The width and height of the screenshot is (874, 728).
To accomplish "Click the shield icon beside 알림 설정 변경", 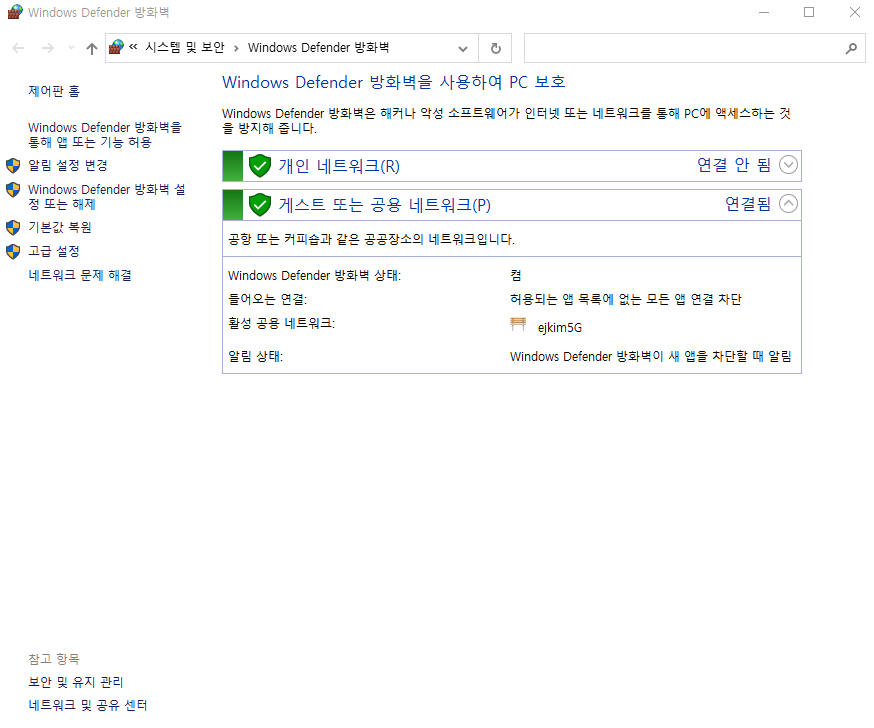I will (x=13, y=166).
